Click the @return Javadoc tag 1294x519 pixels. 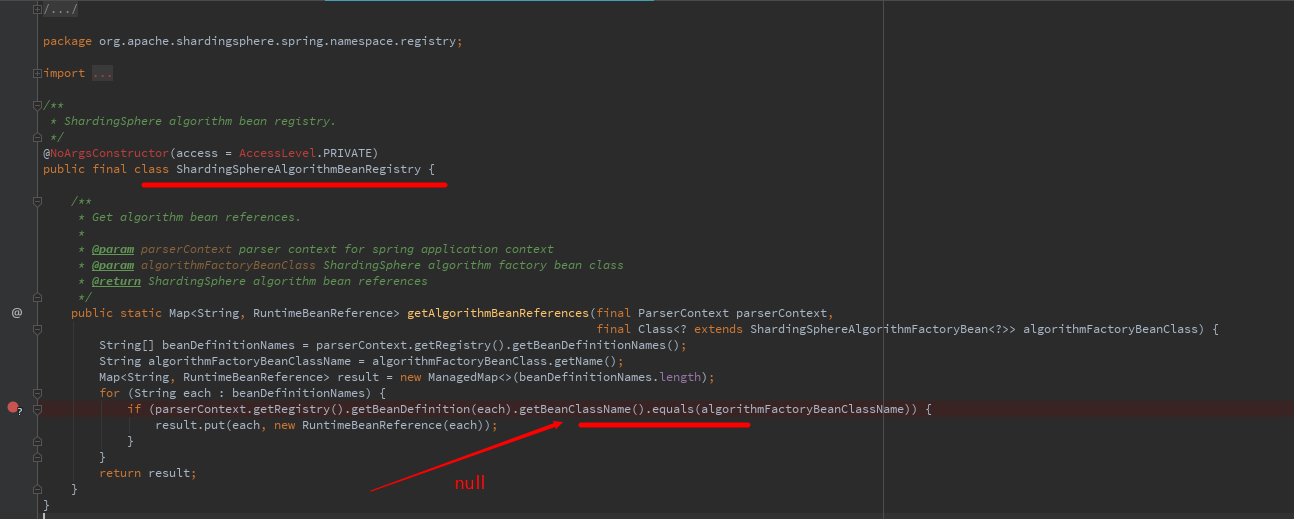[116, 281]
